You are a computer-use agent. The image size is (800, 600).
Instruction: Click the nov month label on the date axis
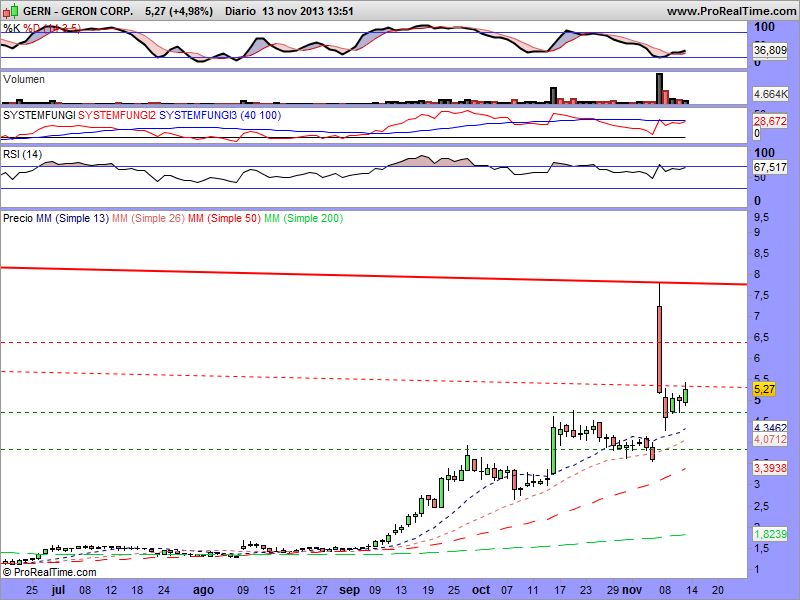click(632, 590)
